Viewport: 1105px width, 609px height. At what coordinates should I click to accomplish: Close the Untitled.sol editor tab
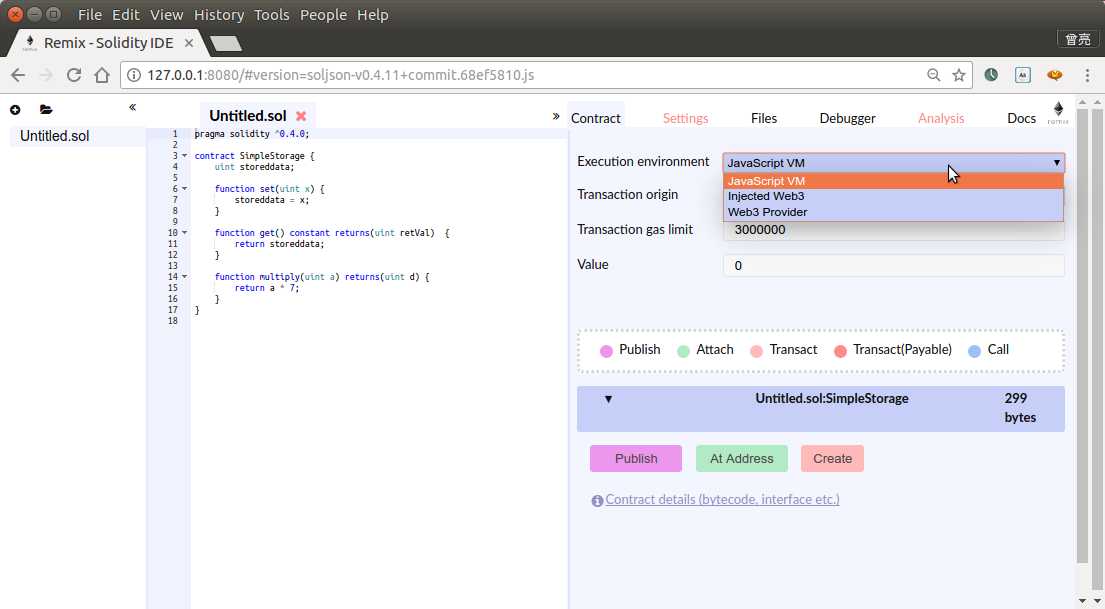pos(301,116)
